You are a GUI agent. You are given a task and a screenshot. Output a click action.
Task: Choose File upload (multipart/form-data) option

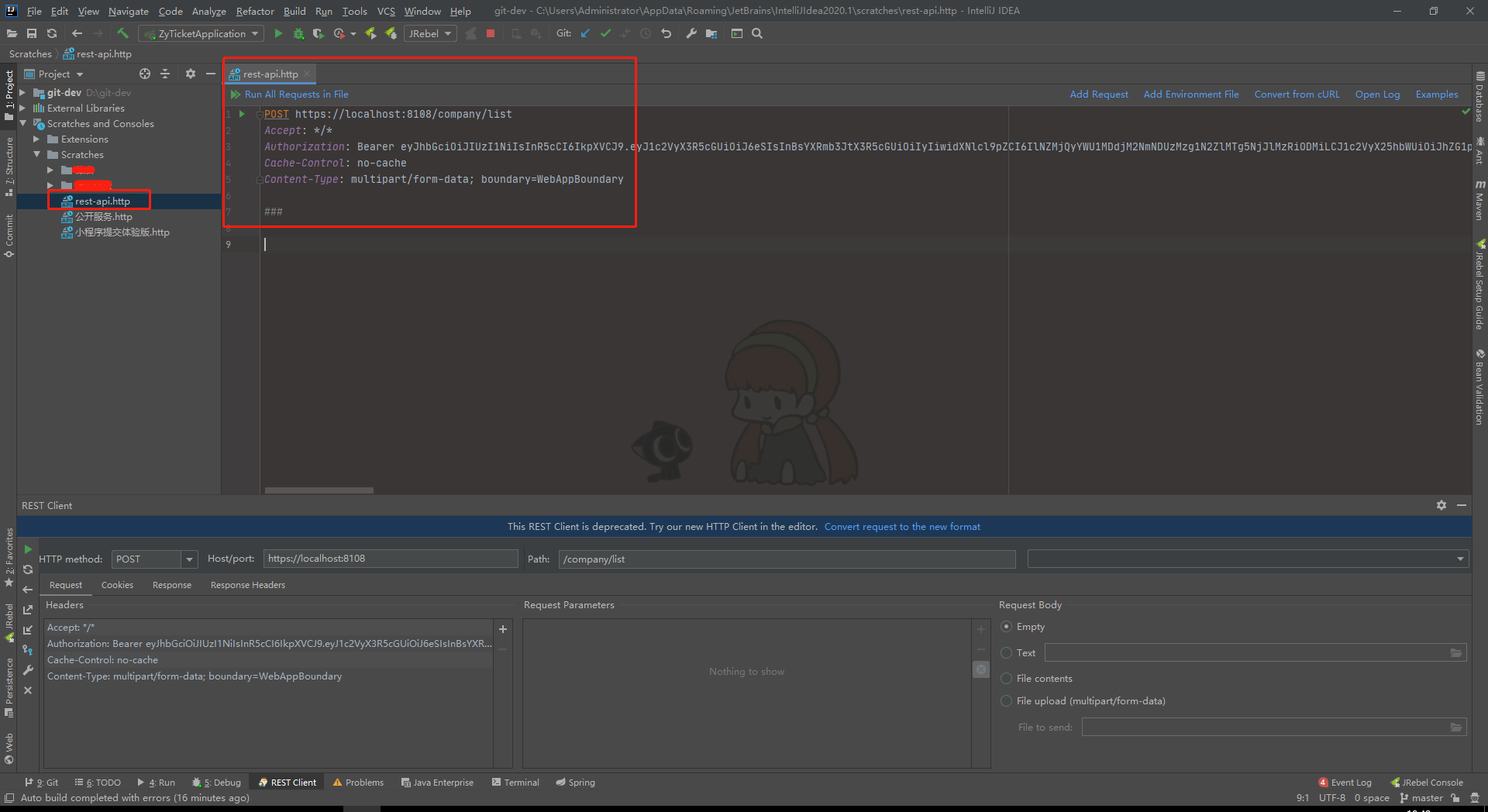tap(1006, 700)
